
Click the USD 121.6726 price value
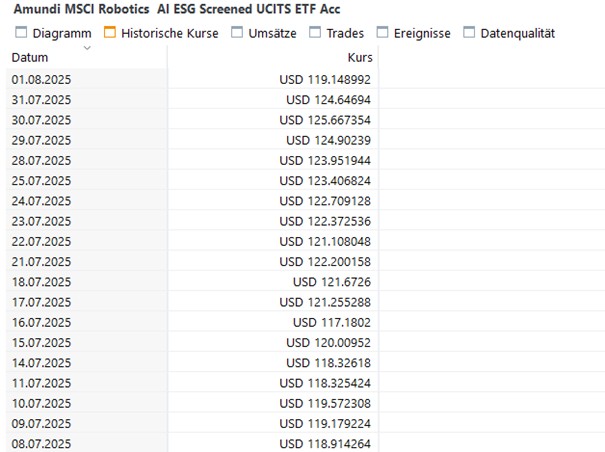(332, 282)
